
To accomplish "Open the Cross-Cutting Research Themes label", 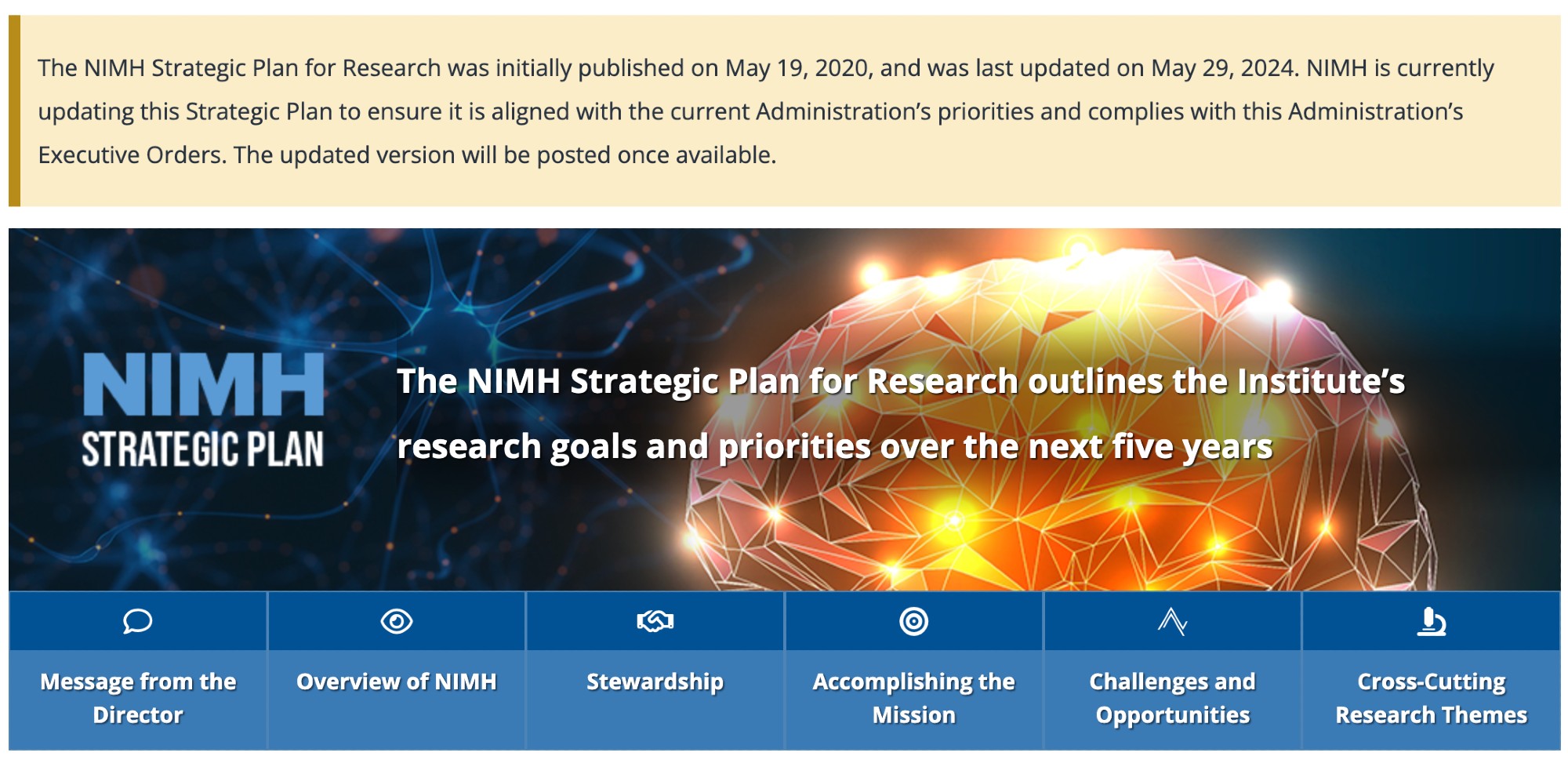I will (x=1431, y=698).
